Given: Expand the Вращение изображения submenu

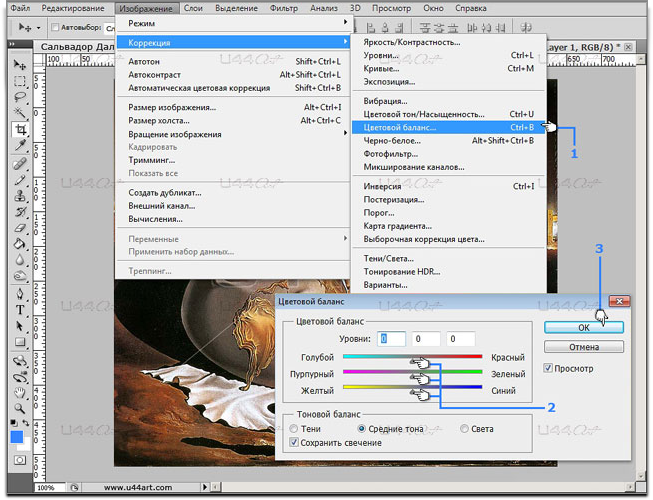Looking at the screenshot, I should tap(234, 134).
